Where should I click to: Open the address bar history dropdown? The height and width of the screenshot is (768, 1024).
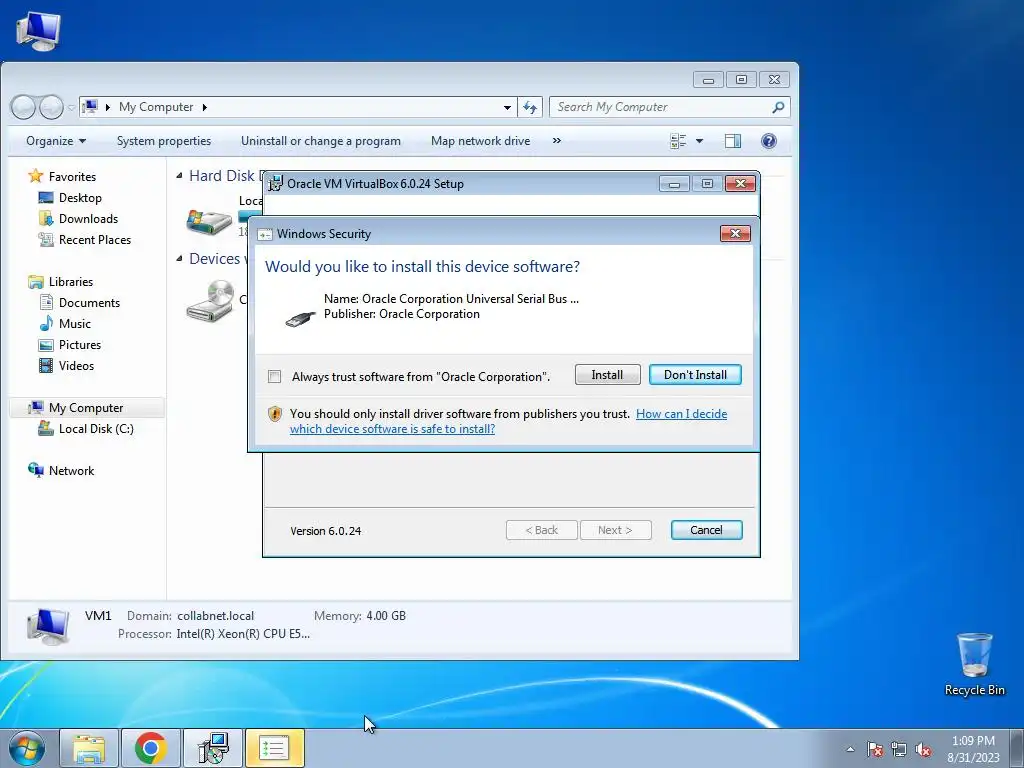(507, 107)
